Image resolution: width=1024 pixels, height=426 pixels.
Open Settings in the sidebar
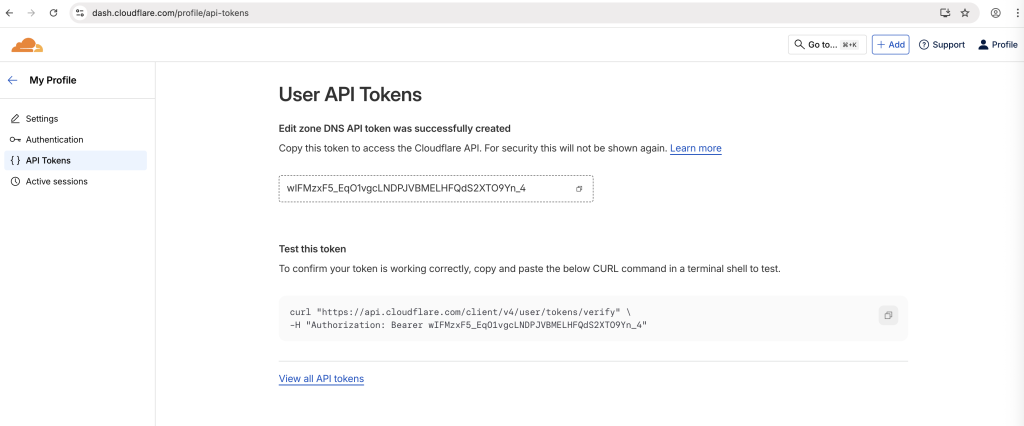point(41,119)
